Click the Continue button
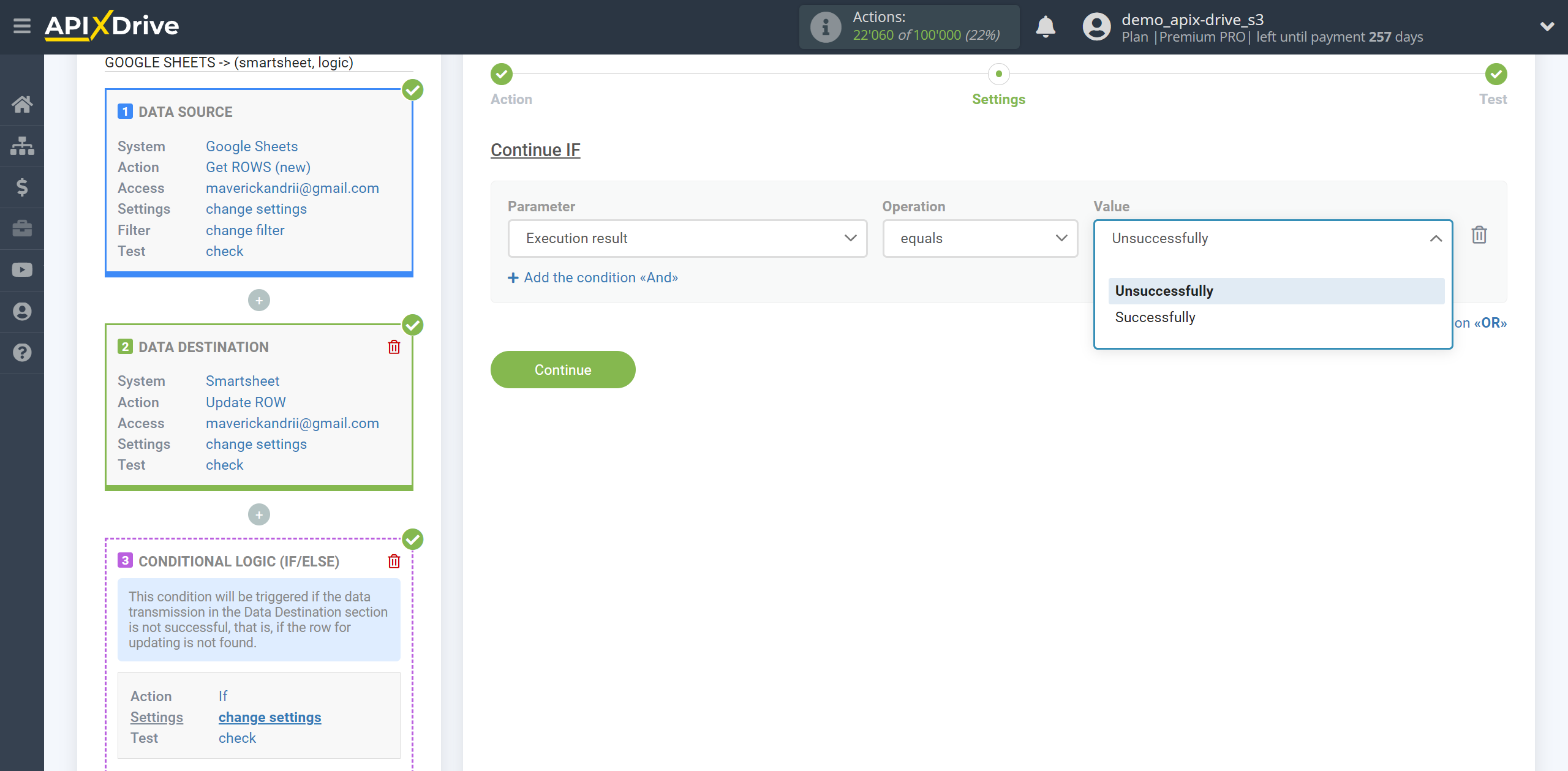This screenshot has width=1568, height=771. (x=562, y=369)
